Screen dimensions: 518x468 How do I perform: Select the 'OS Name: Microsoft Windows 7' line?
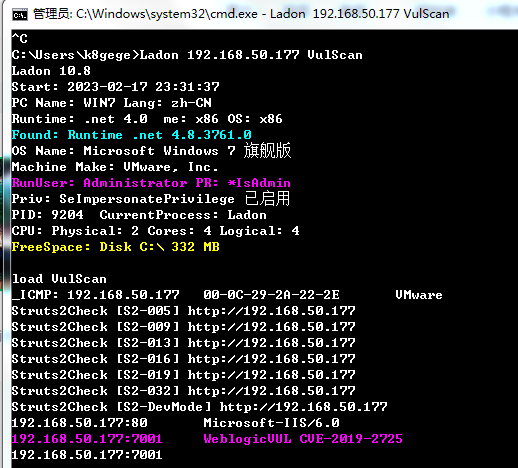(x=151, y=151)
